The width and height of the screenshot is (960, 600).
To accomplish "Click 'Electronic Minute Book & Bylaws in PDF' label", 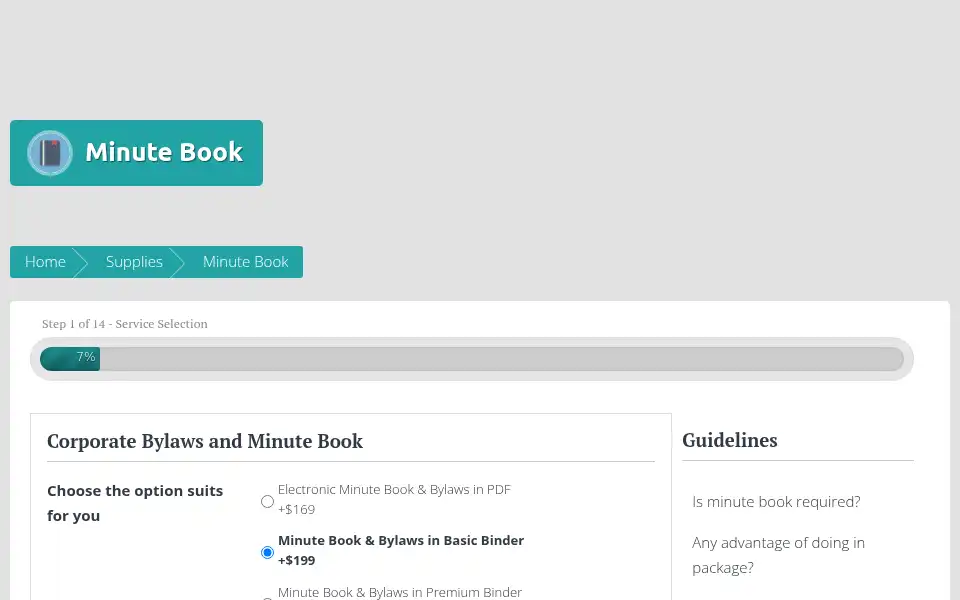I will (x=394, y=490).
